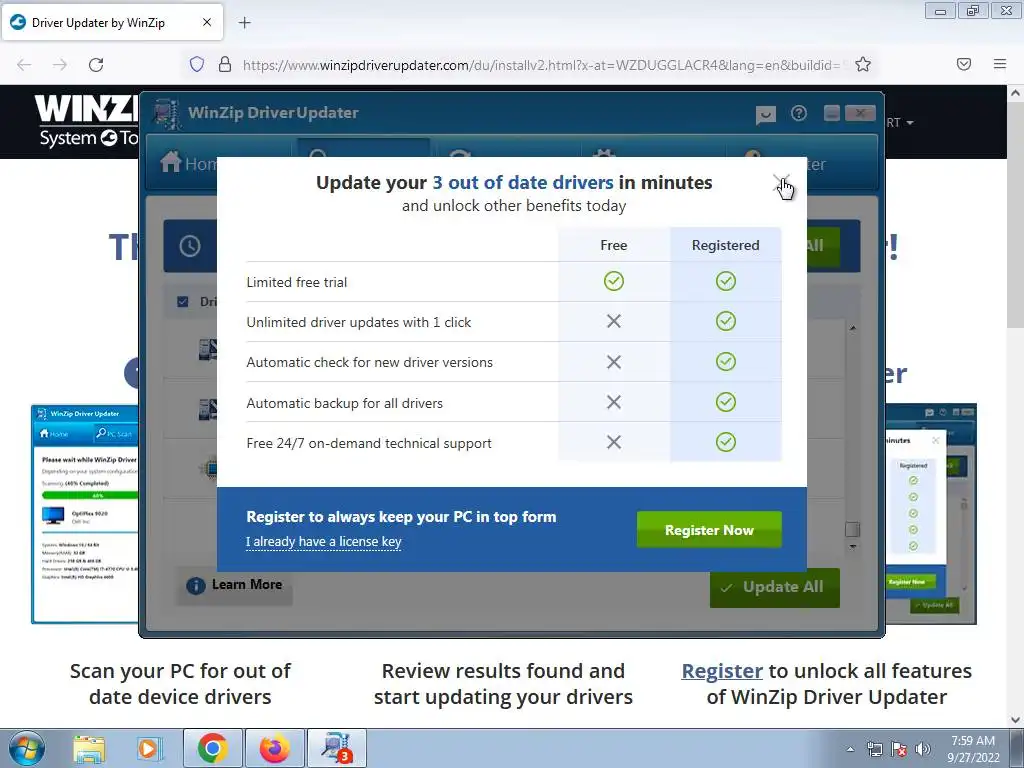
Task: Show hidden system tray icons arrow
Action: point(850,749)
